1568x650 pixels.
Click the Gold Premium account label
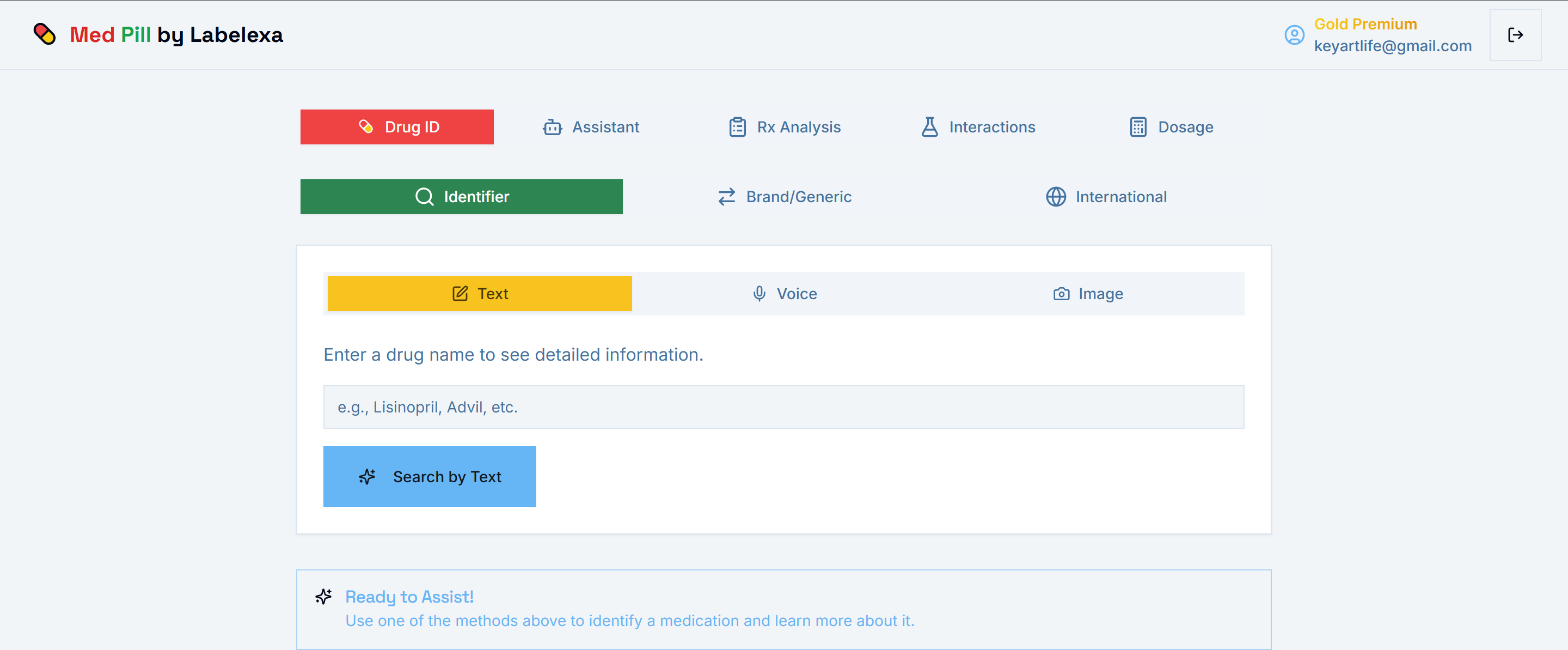click(x=1367, y=24)
